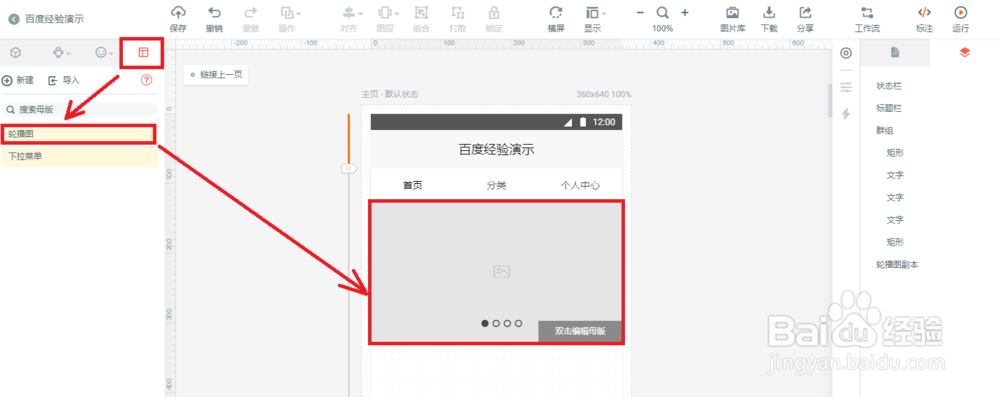1000x397 pixels.
Task: Click the canvas vertical scrollbar
Action: point(830,100)
